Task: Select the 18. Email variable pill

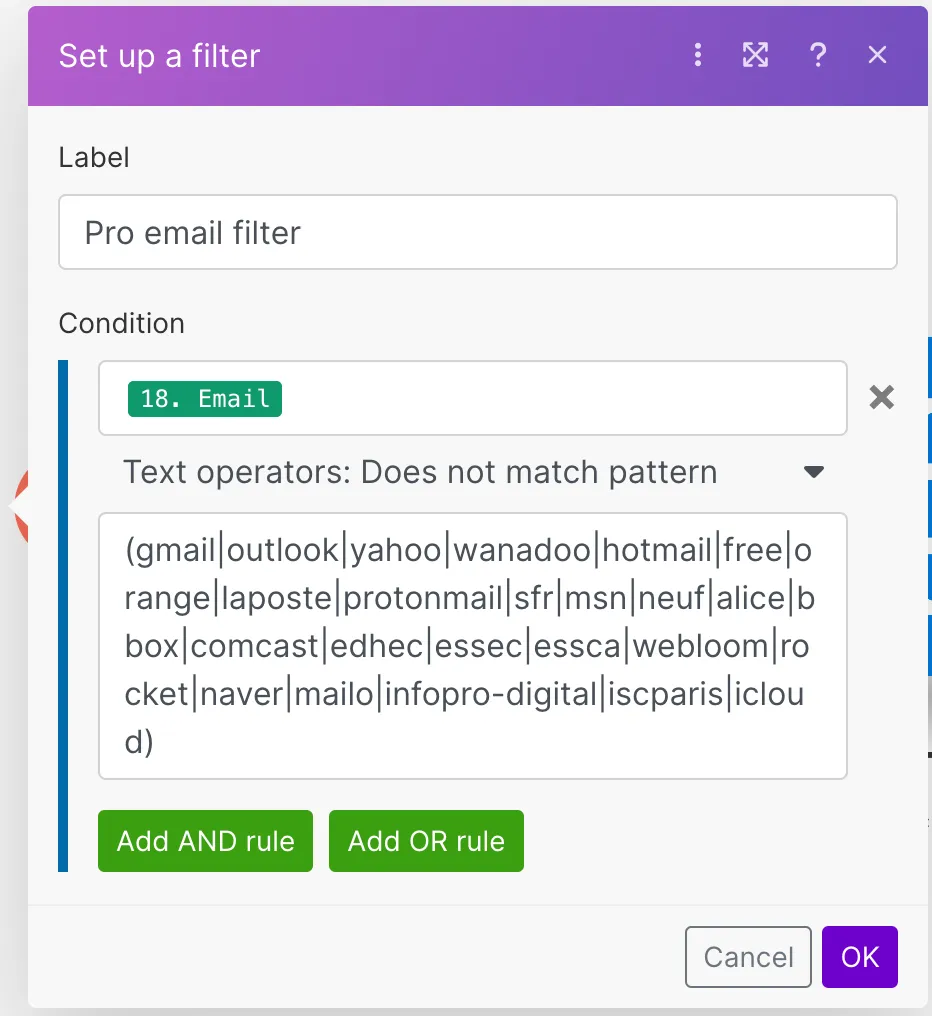Action: (205, 398)
